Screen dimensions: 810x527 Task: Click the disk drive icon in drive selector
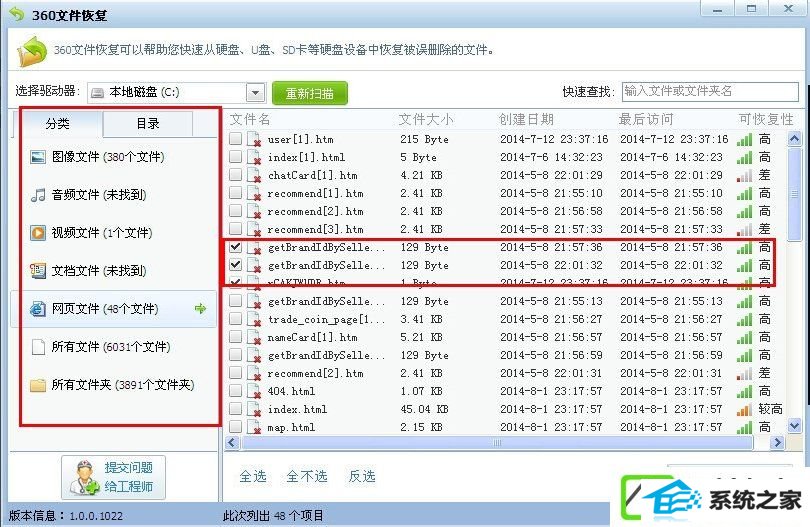pyautogui.click(x=97, y=93)
